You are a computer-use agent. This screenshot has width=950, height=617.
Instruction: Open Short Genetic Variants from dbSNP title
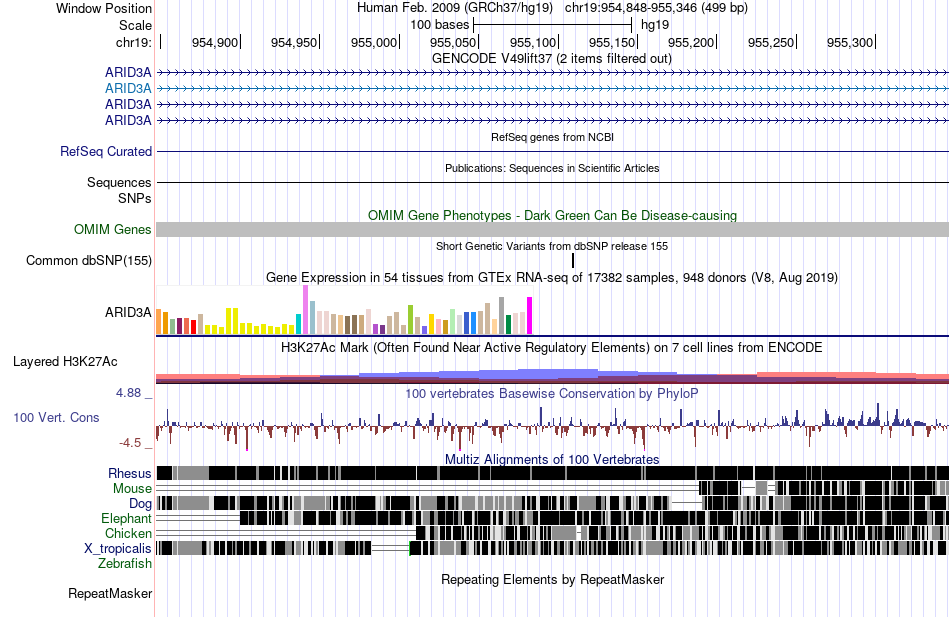552,247
